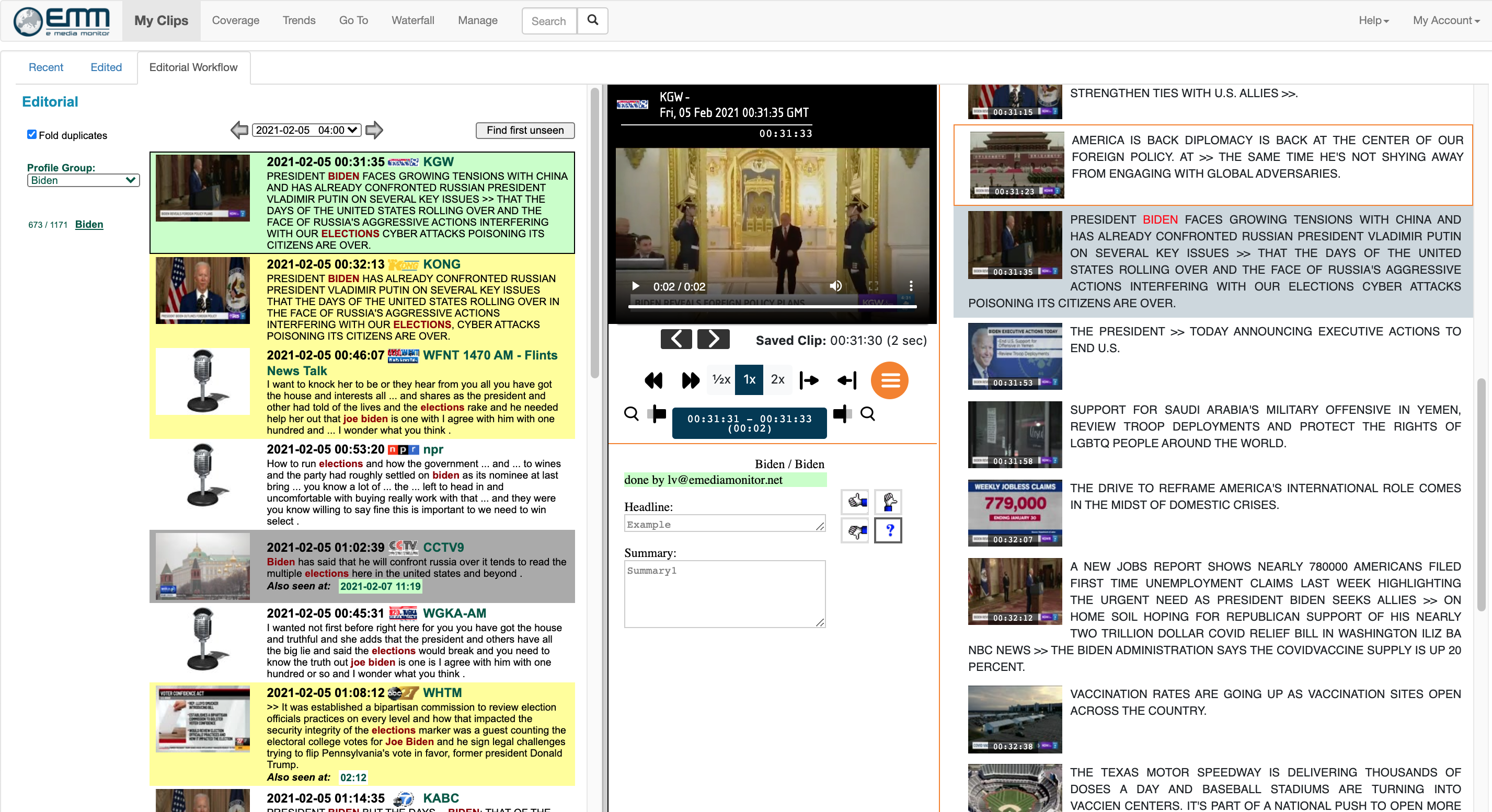The image size is (1492, 812).
Task: Click the orange hamburger menu button
Action: 889,380
